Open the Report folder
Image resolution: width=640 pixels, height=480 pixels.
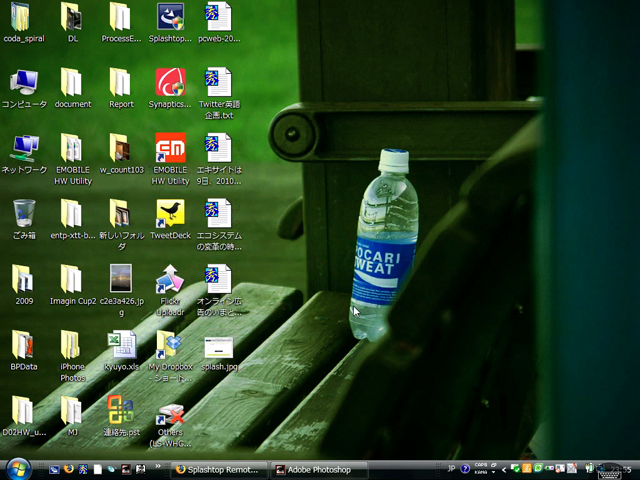point(121,82)
